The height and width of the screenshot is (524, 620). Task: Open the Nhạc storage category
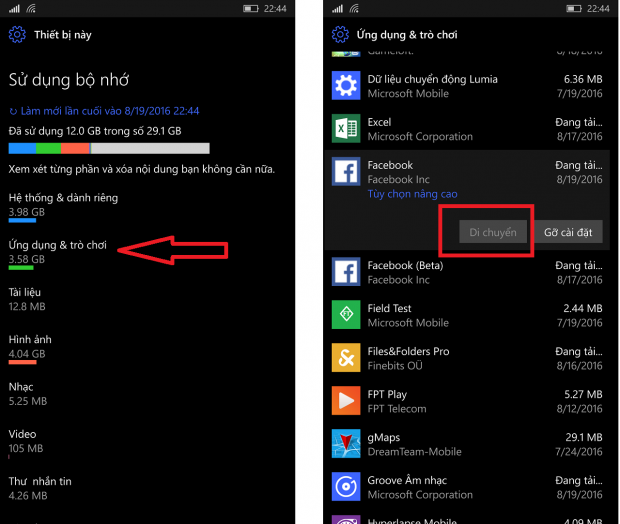coord(22,387)
